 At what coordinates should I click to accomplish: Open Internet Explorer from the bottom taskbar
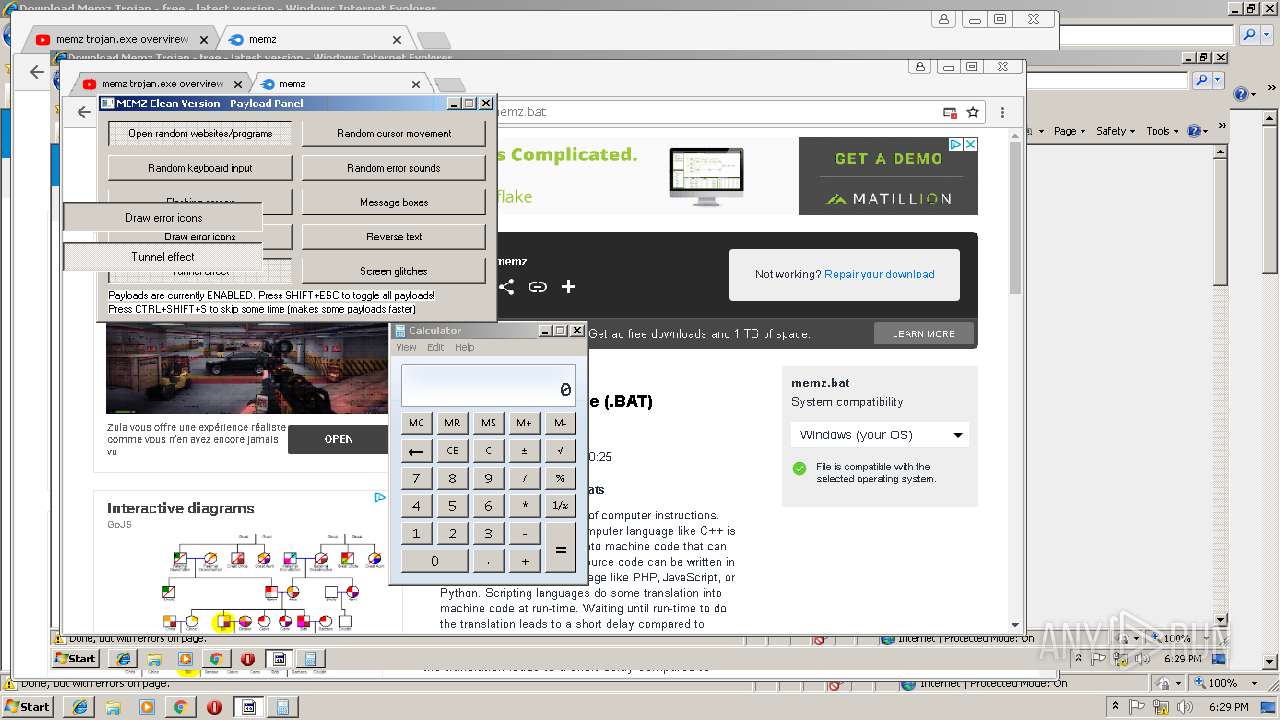pos(80,707)
